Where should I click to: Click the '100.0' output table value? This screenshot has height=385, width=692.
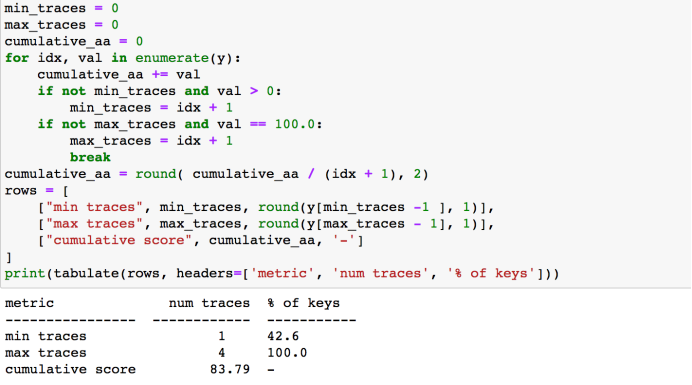[287, 353]
